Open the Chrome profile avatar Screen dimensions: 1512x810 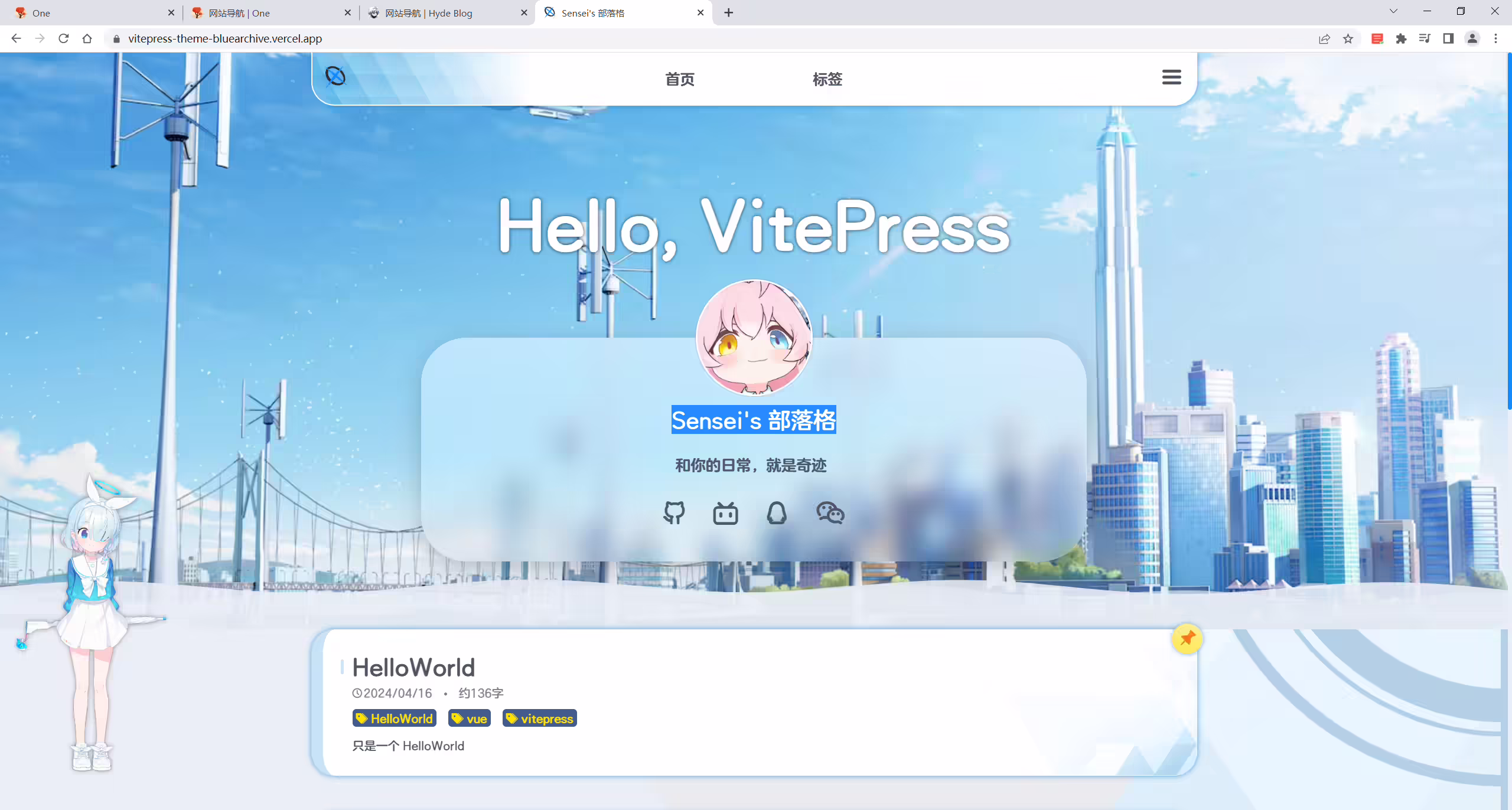click(1472, 39)
